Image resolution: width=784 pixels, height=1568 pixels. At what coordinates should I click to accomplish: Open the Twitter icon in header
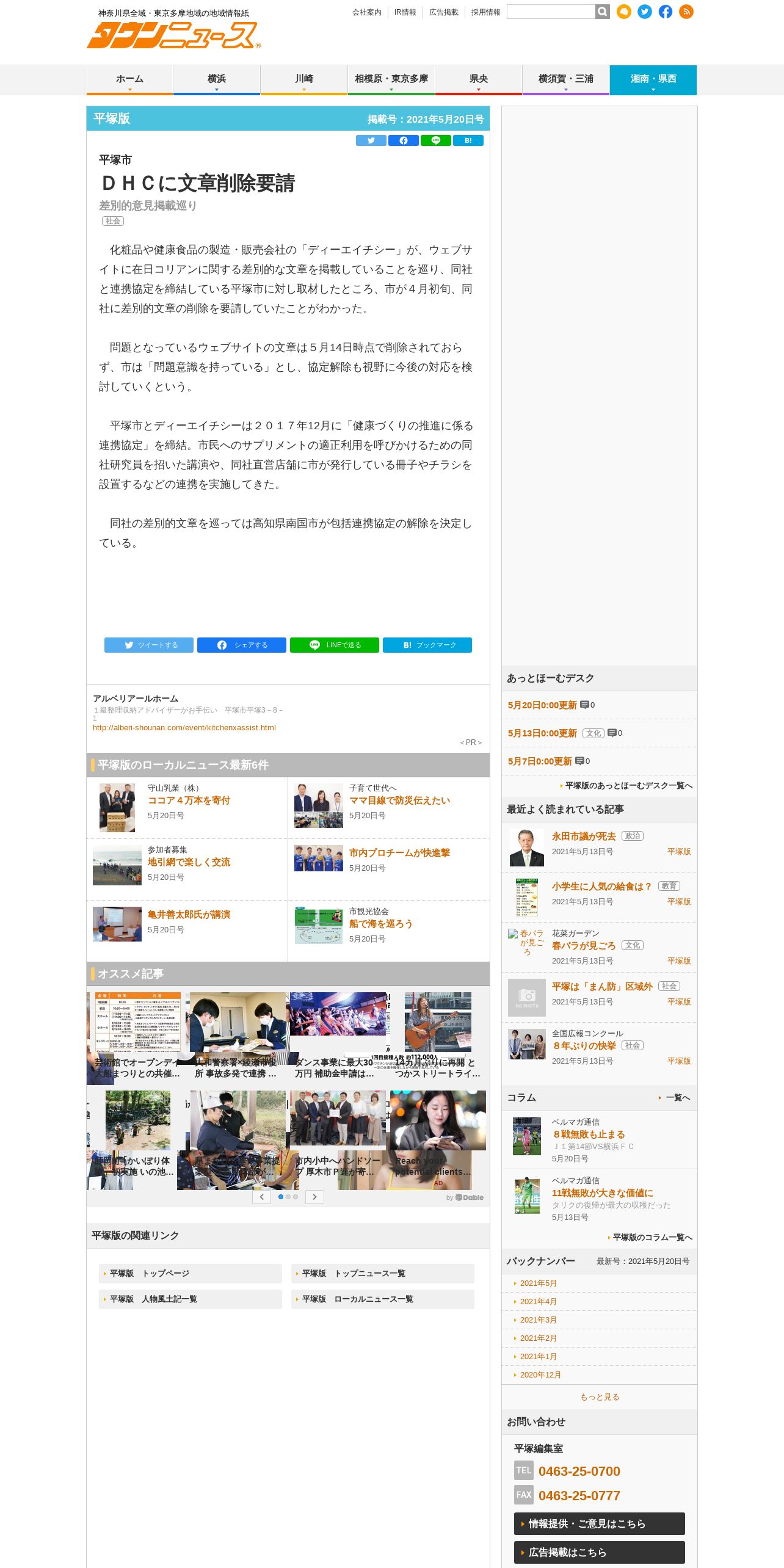tap(644, 12)
